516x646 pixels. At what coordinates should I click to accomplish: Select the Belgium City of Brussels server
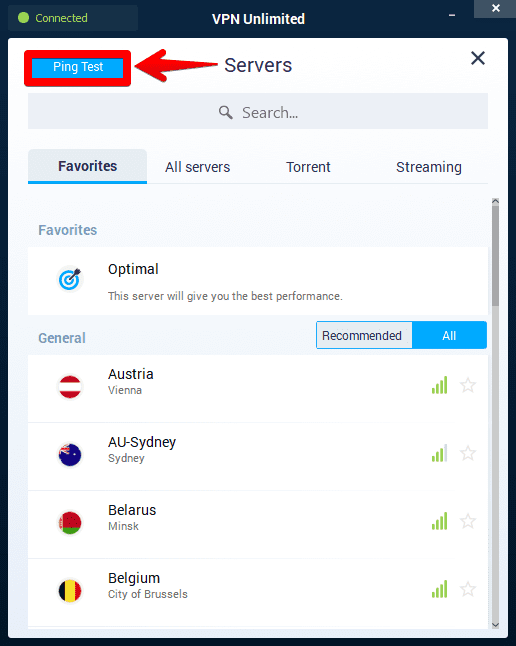click(x=258, y=593)
